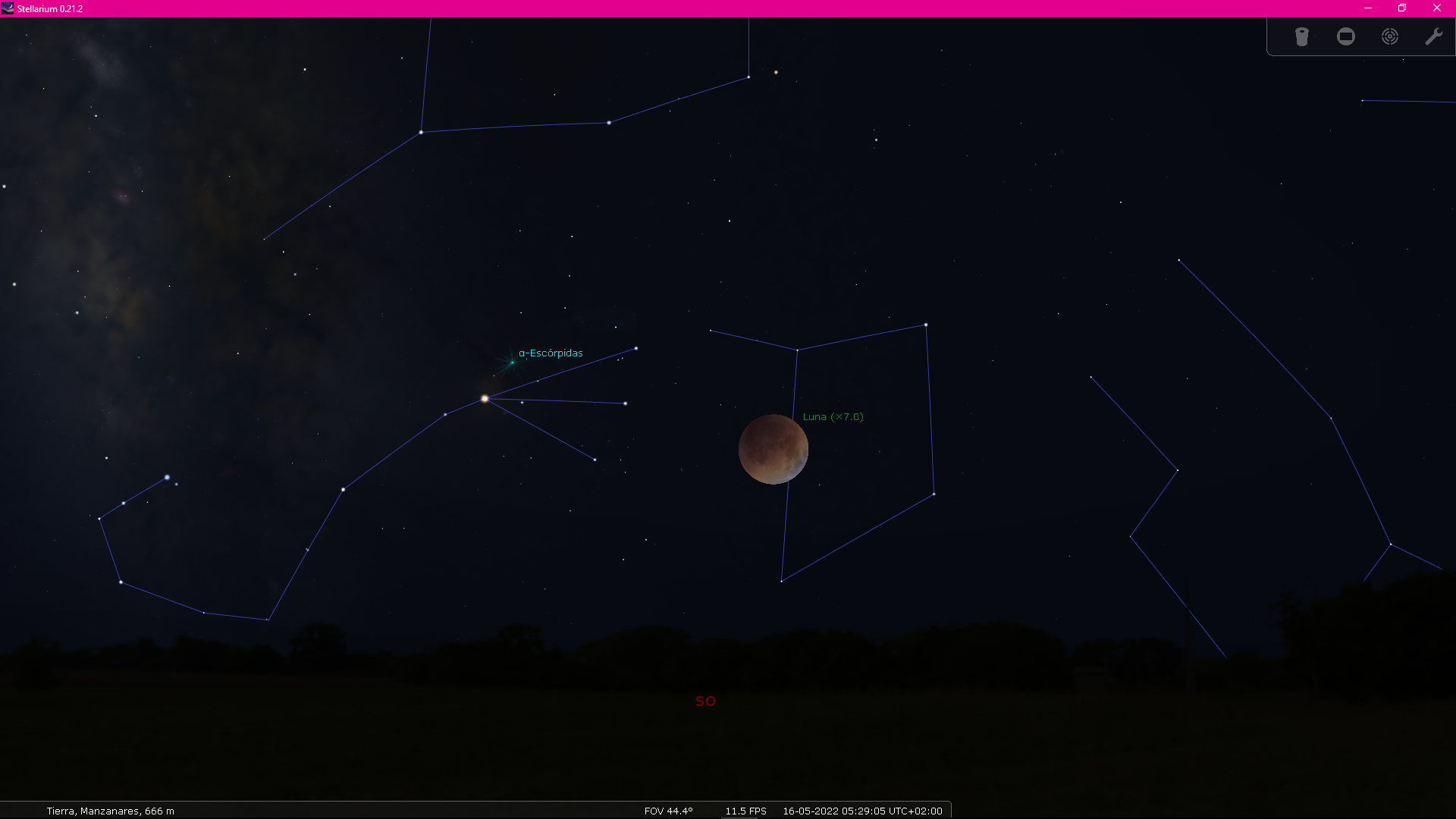Click location text Tierra, Manzanares, 666 m

[111, 811]
